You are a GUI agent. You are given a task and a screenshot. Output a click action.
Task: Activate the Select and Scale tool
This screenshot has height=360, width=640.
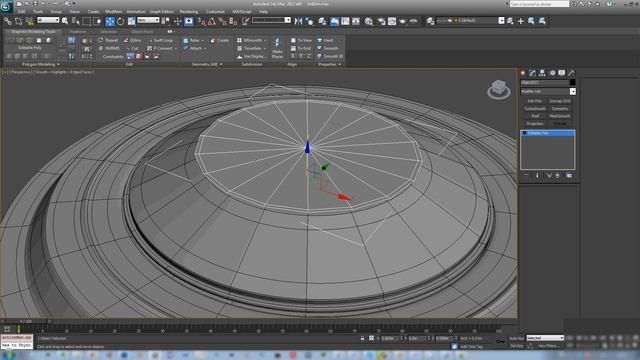click(131, 21)
